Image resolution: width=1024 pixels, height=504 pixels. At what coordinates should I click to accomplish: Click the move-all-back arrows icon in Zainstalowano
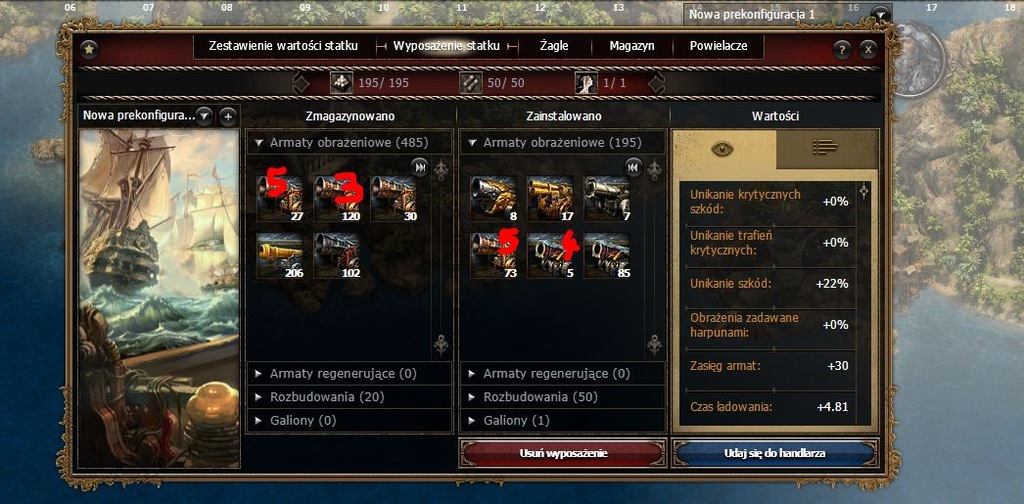coord(633,167)
